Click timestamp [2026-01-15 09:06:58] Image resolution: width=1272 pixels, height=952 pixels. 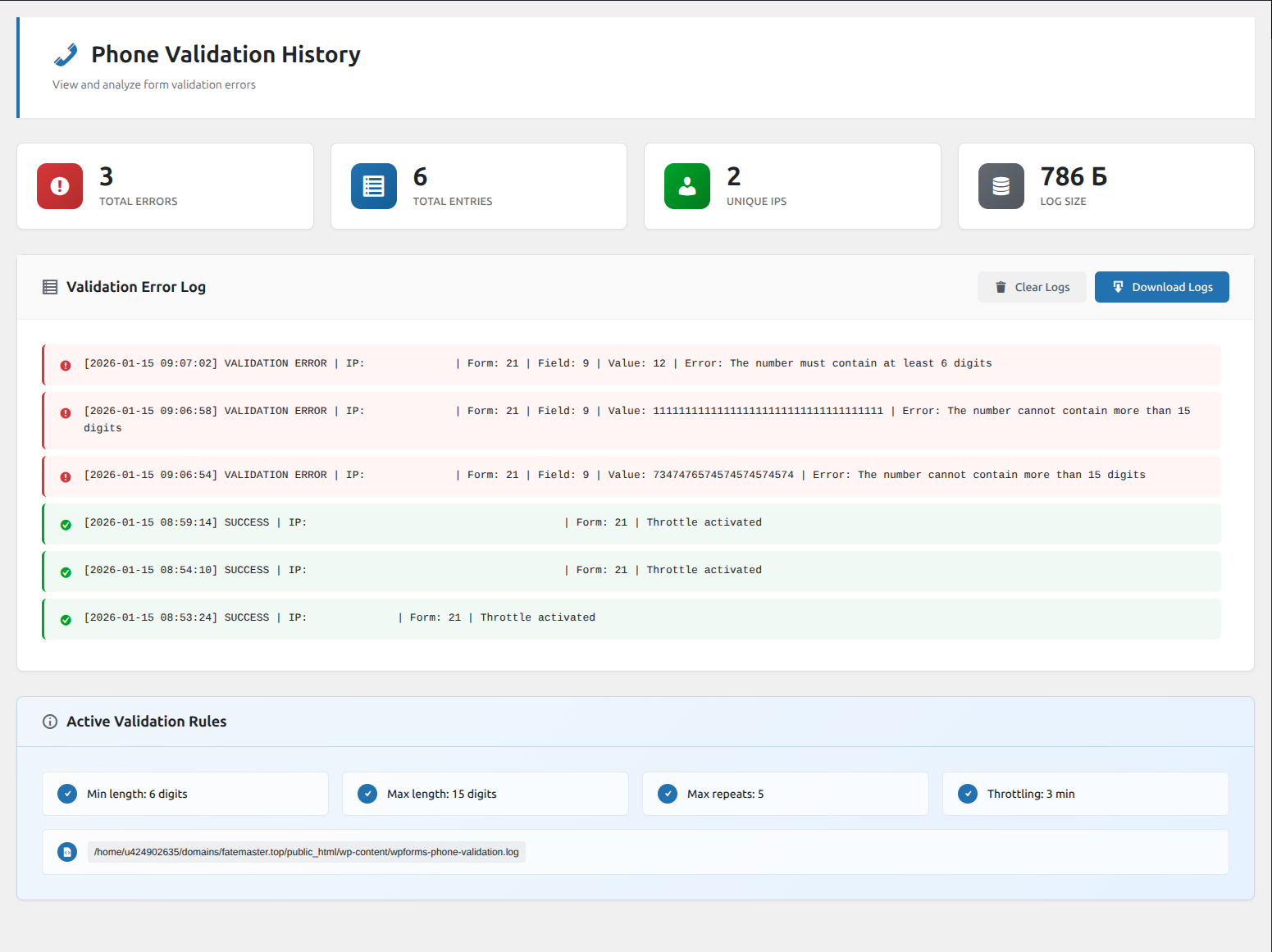pos(151,411)
